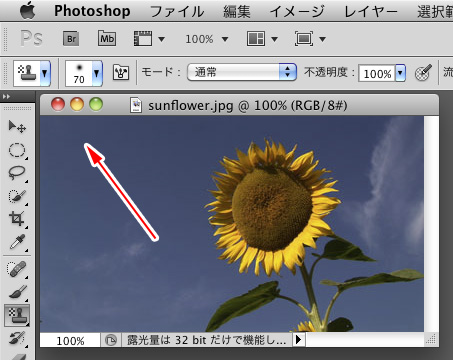Open the イメージ menu

296,12
